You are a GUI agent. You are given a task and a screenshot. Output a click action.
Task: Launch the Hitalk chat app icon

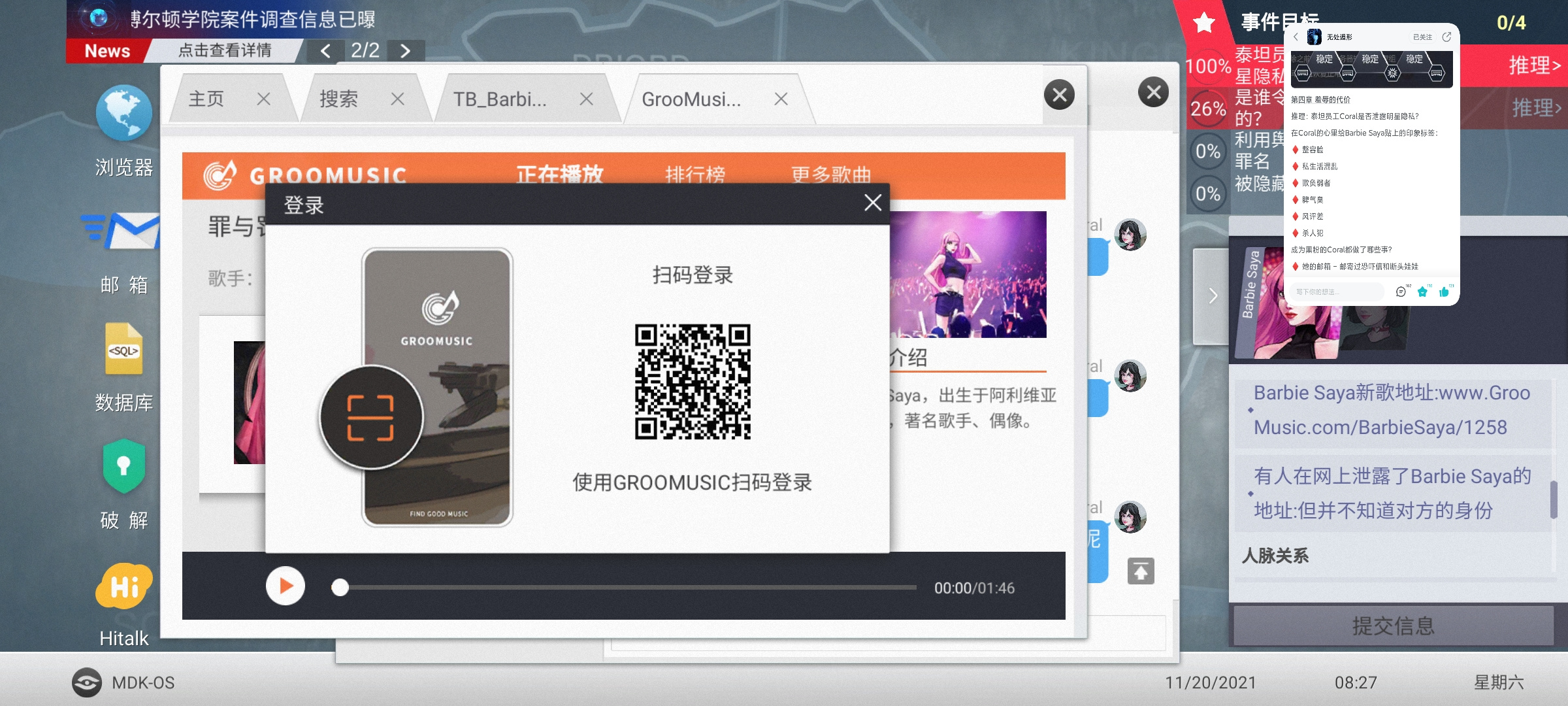pos(123,585)
